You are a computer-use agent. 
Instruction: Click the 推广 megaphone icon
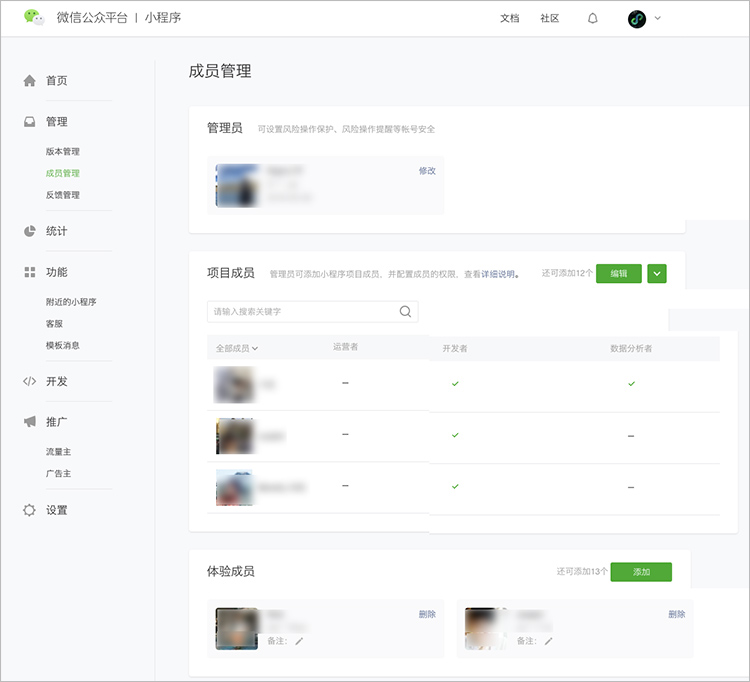coord(30,422)
